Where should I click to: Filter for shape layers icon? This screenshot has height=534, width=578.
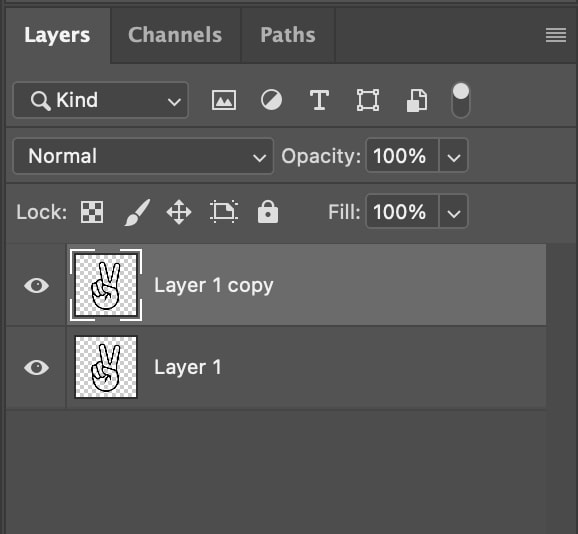pos(368,100)
